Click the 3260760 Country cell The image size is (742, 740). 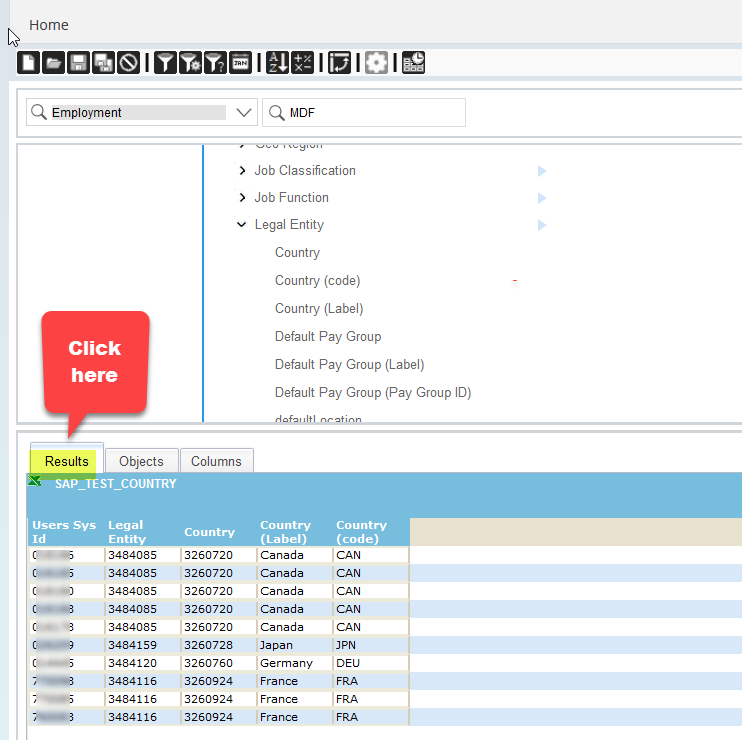(x=219, y=663)
